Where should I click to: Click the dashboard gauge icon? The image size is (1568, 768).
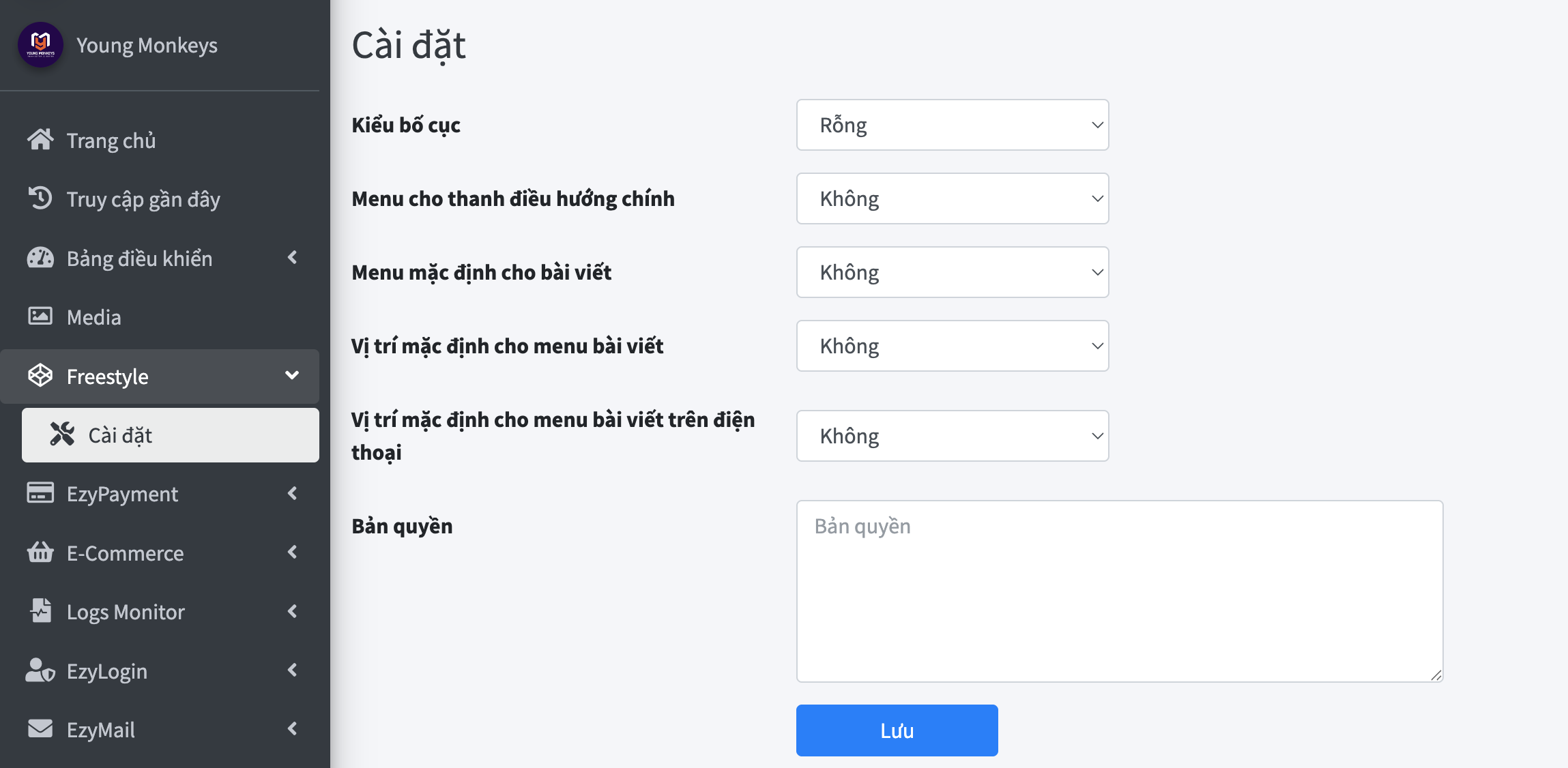(x=40, y=258)
